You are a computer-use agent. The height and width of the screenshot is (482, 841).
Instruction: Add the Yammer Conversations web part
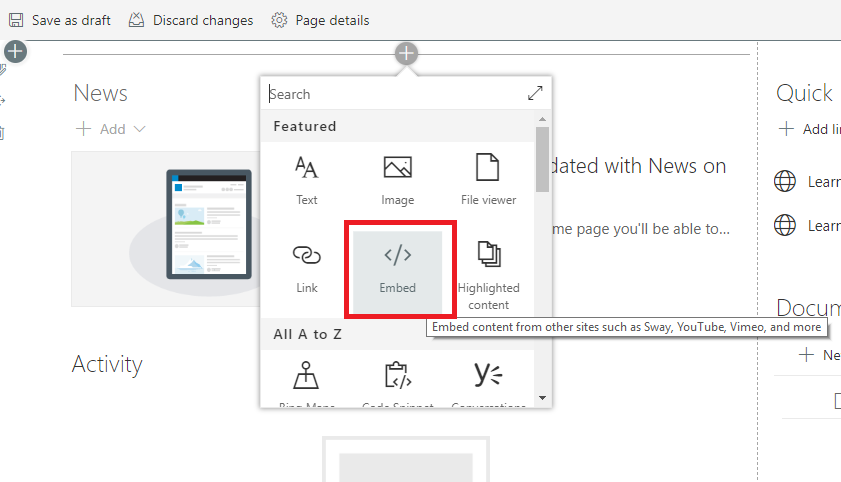(488, 383)
